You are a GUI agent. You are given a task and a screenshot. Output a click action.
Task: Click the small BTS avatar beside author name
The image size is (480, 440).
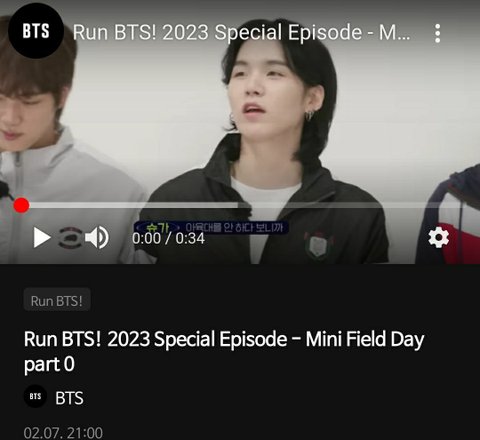[35, 396]
